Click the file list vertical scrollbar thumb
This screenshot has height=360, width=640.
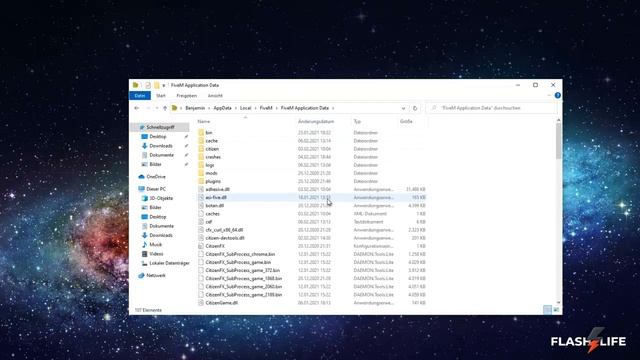[x=558, y=141]
